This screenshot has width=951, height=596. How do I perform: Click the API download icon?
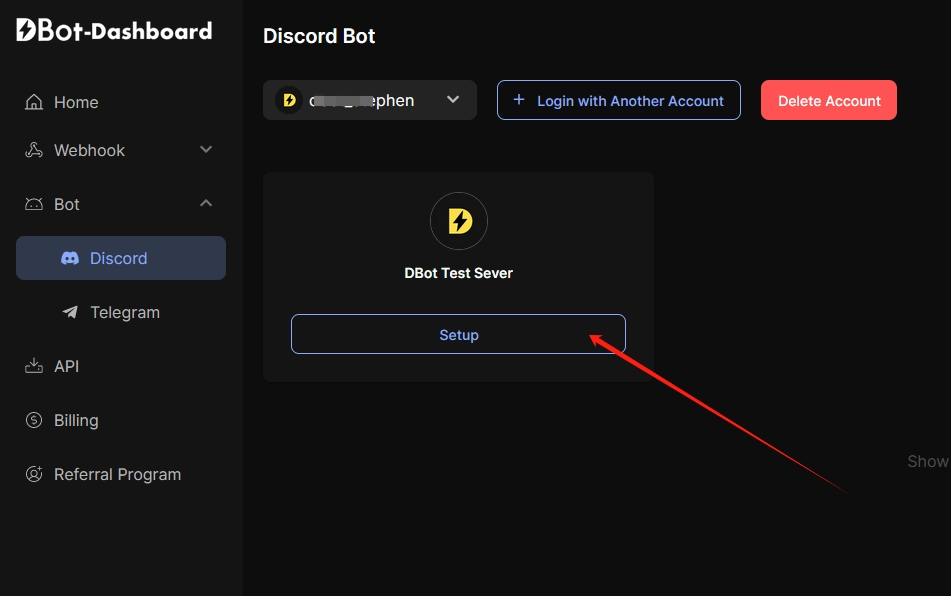[x=34, y=366]
